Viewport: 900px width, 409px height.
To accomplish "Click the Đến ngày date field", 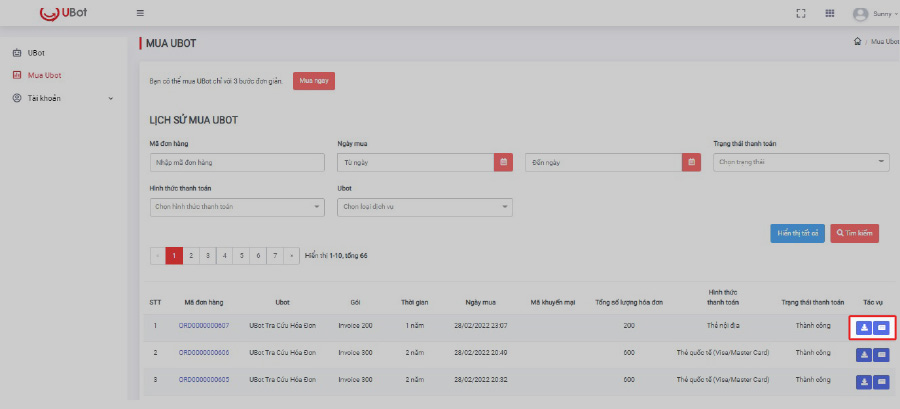I will pyautogui.click(x=604, y=162).
